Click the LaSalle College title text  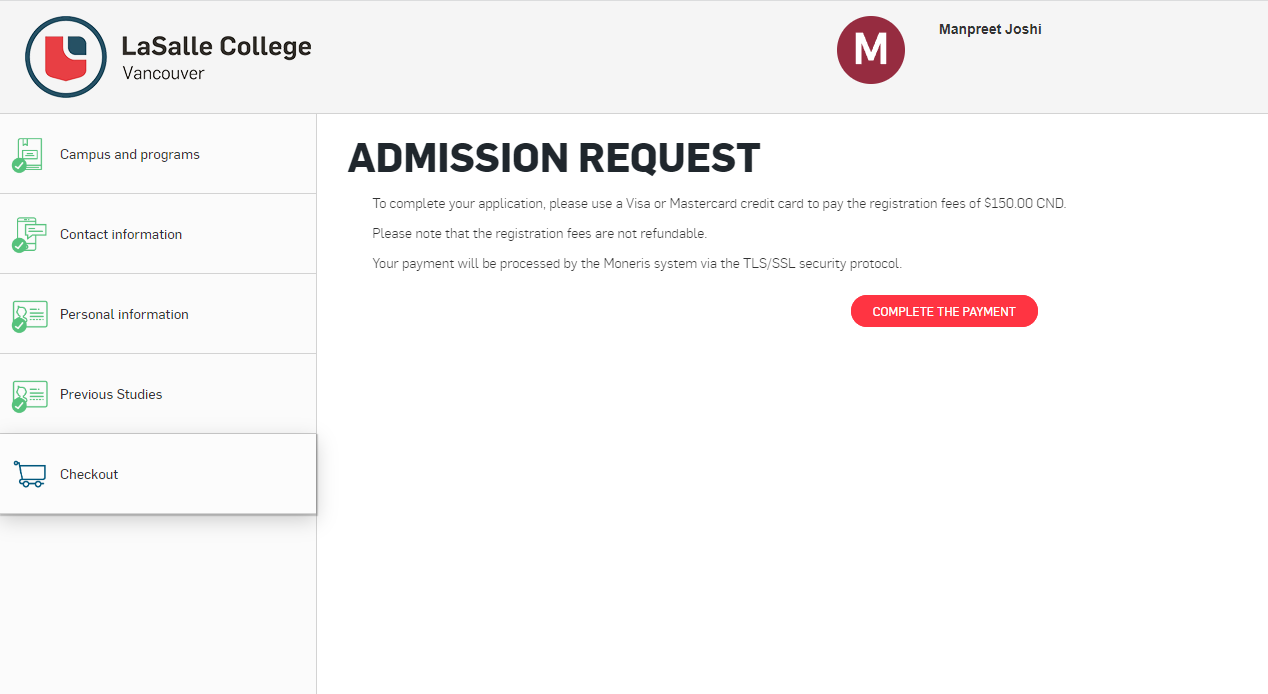(216, 46)
